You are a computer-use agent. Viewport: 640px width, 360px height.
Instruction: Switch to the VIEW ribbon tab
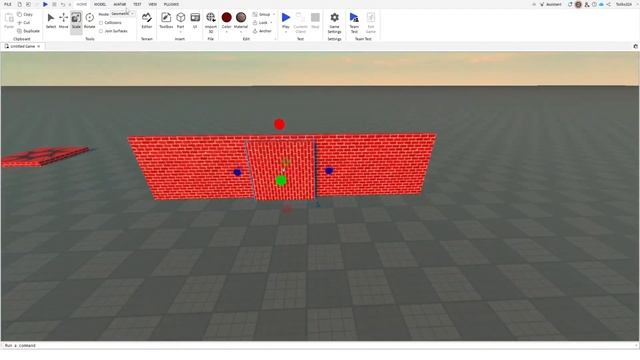click(153, 4)
